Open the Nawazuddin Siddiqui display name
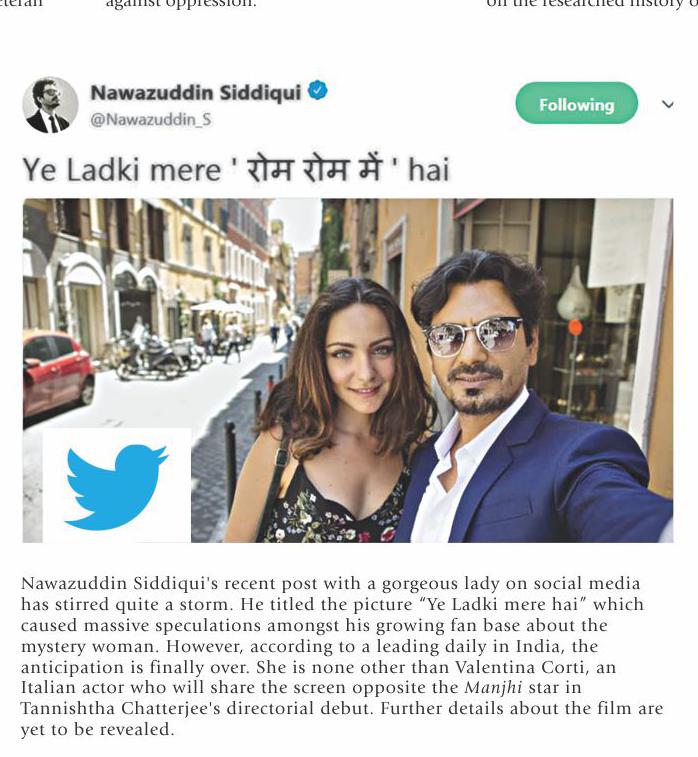Viewport: 698px width, 757px height. pyautogui.click(x=195, y=92)
